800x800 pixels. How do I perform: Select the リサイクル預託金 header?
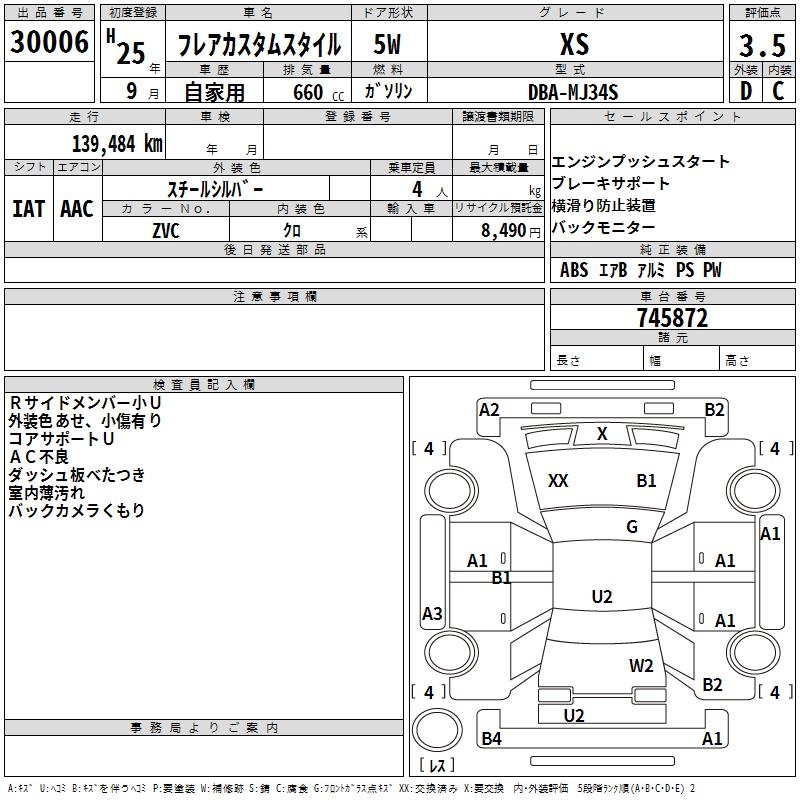498,208
